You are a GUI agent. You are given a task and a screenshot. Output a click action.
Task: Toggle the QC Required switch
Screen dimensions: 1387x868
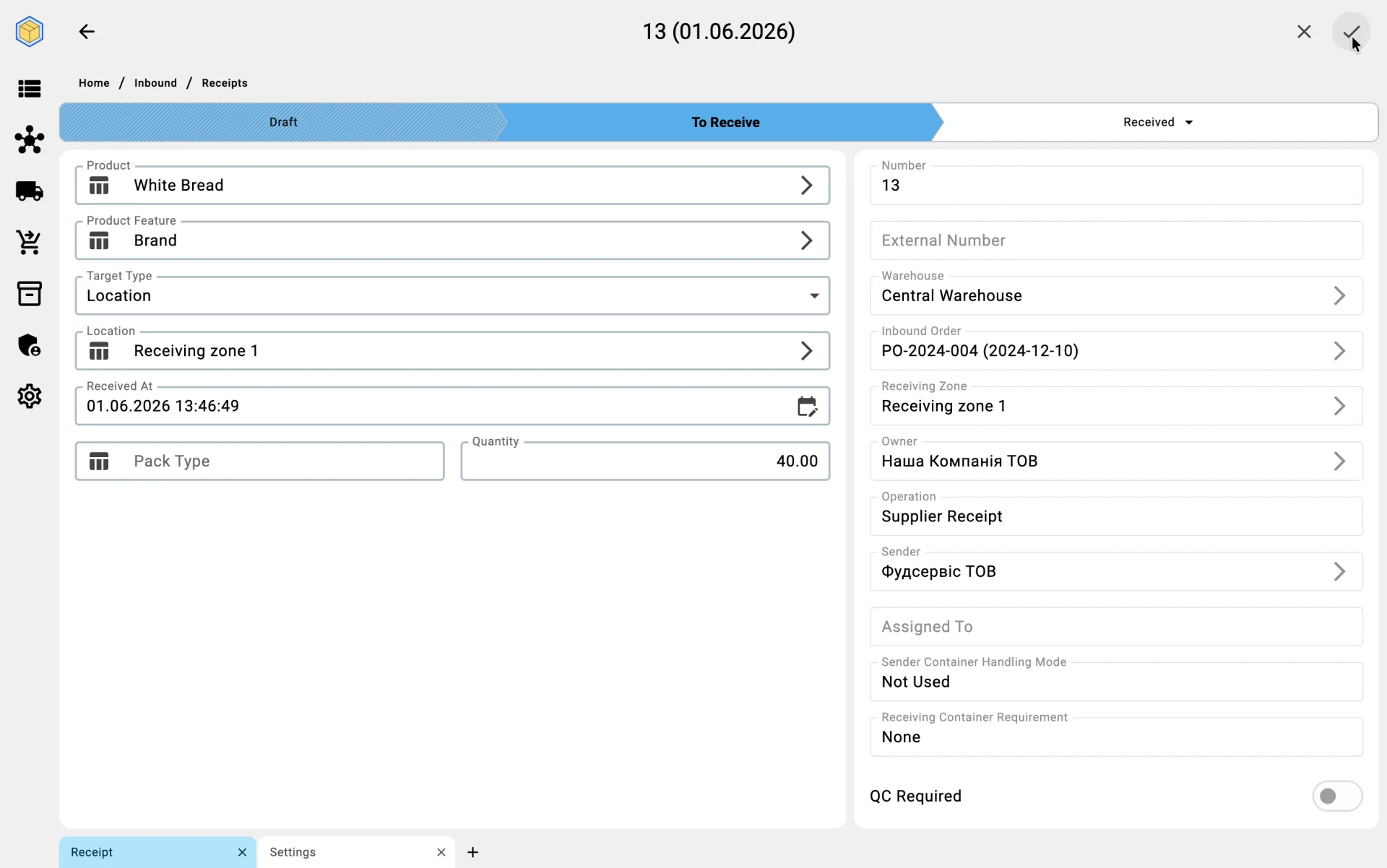(1337, 796)
